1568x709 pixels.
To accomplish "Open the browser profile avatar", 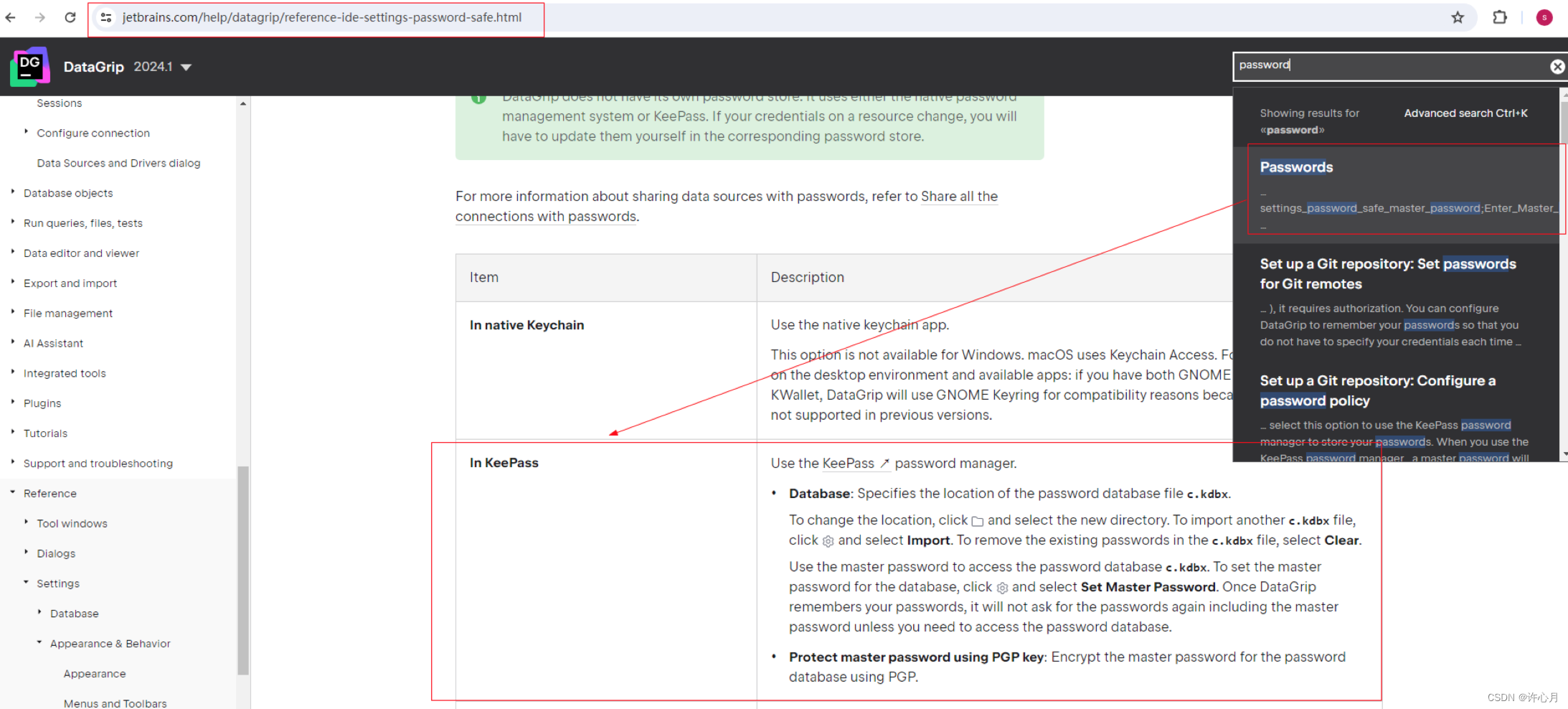I will point(1544,17).
